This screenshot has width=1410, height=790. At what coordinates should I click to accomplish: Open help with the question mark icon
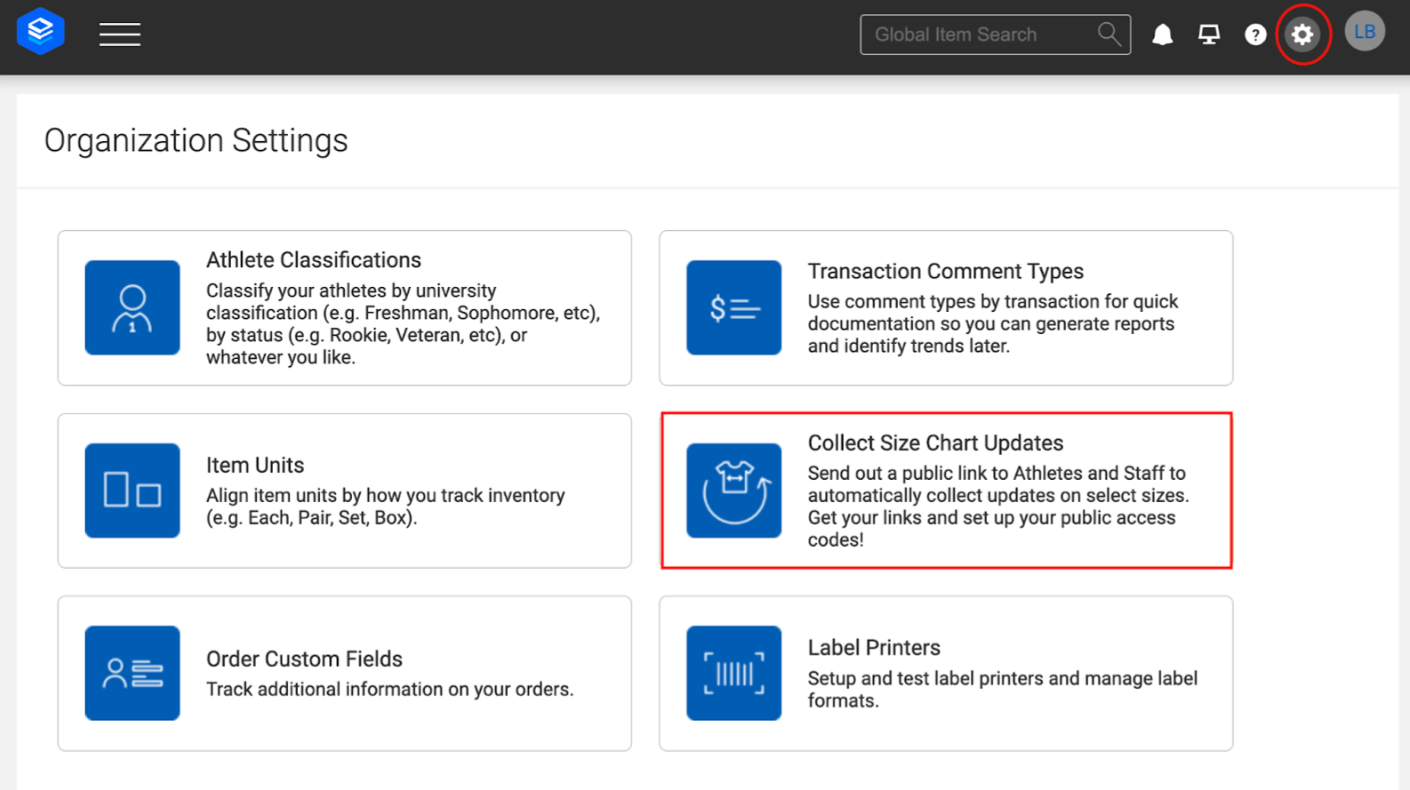[x=1255, y=35]
